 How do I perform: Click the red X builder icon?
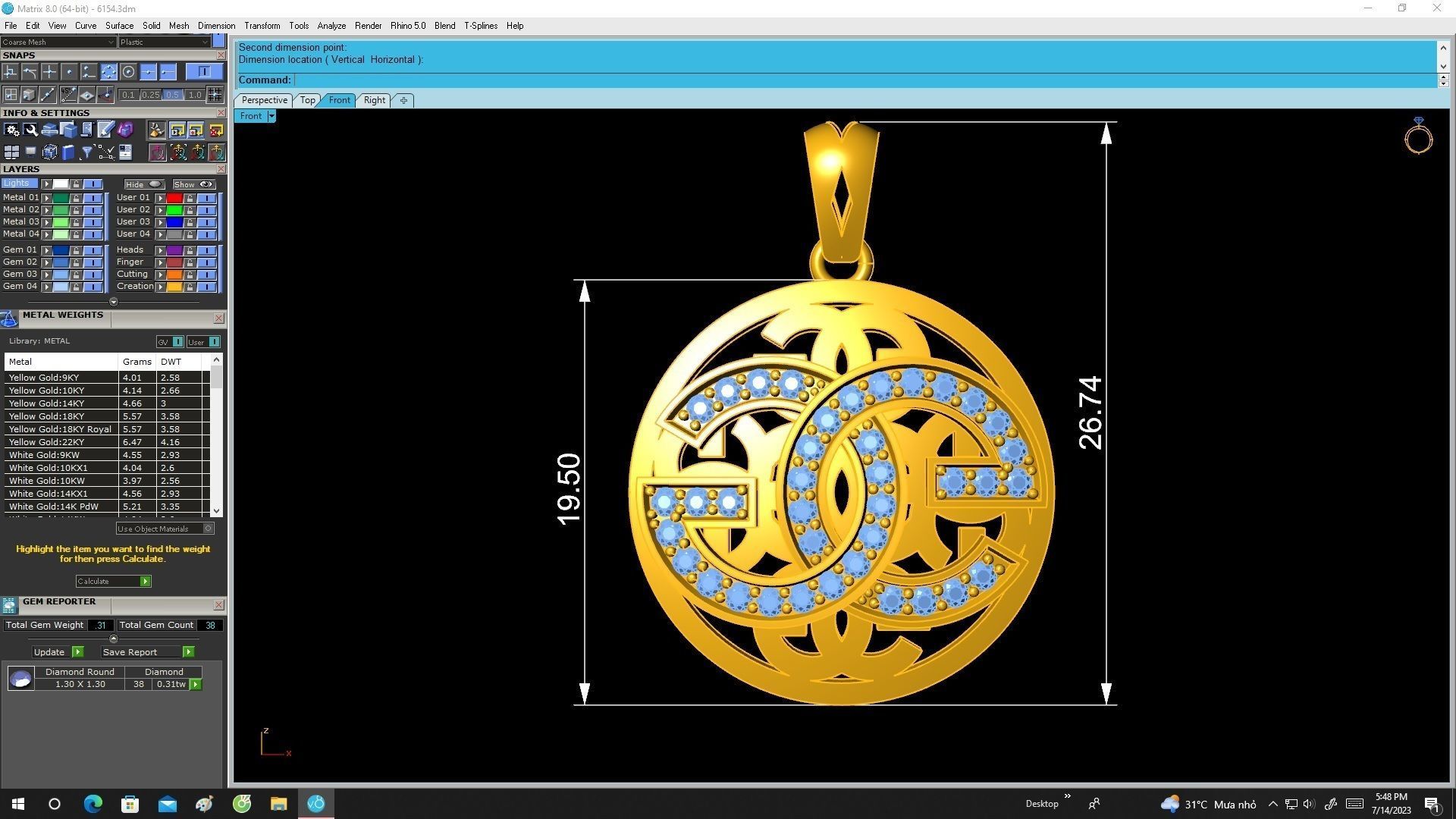pos(216,130)
